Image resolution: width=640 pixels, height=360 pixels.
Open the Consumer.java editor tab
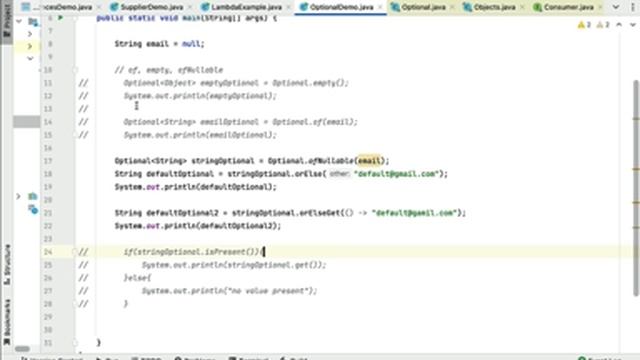(x=568, y=7)
